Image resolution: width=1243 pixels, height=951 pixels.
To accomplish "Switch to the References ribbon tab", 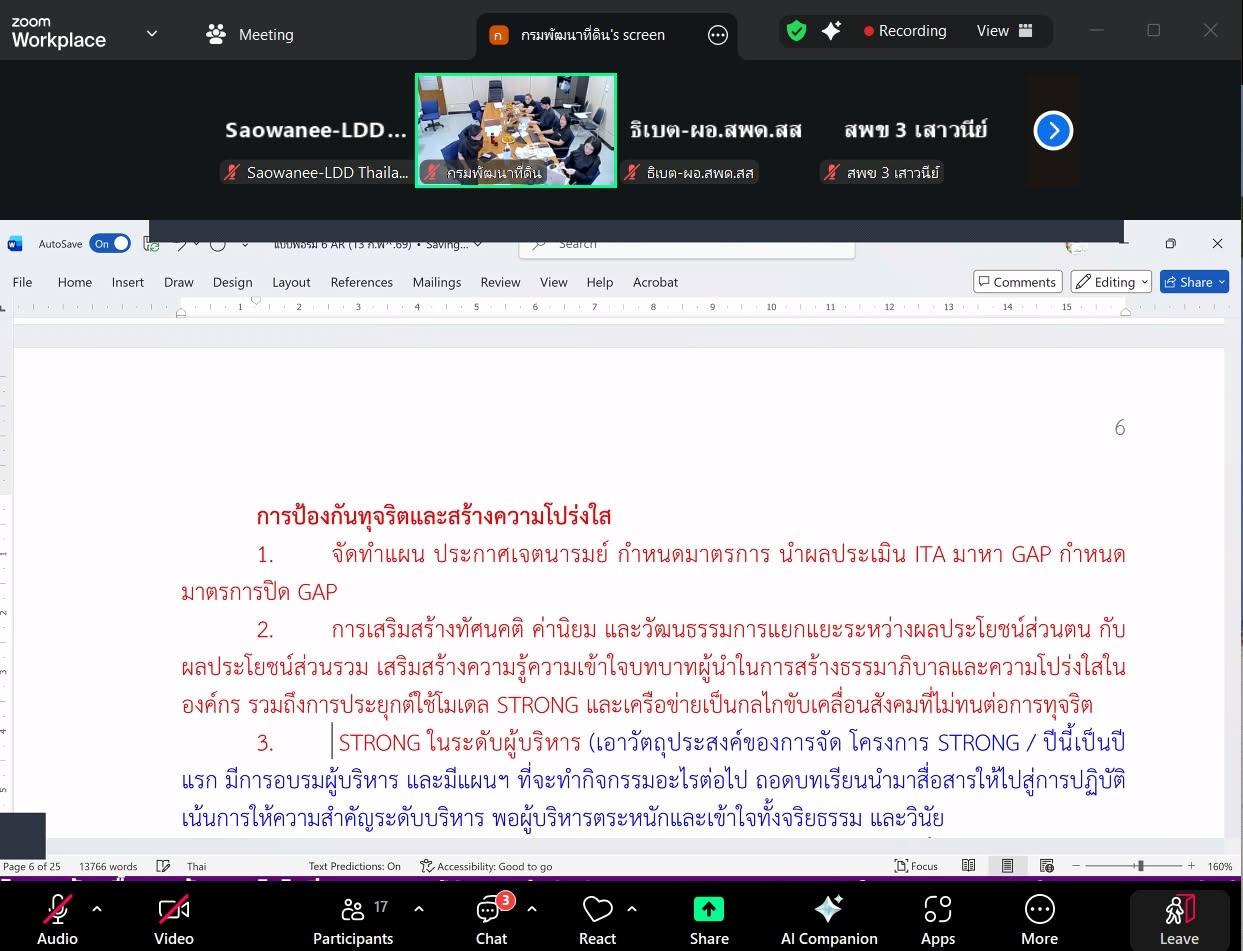I will [362, 282].
